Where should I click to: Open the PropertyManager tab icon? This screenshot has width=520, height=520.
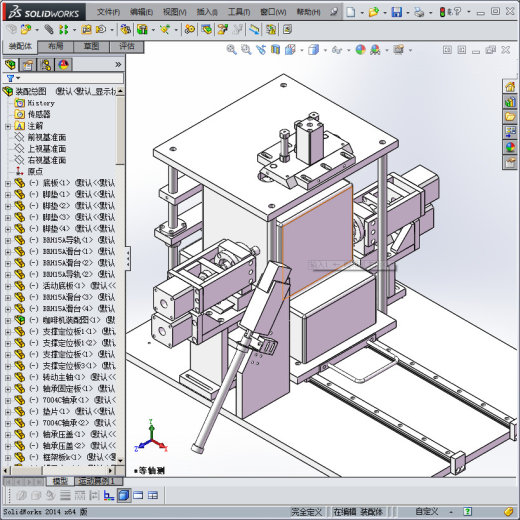tap(28, 64)
